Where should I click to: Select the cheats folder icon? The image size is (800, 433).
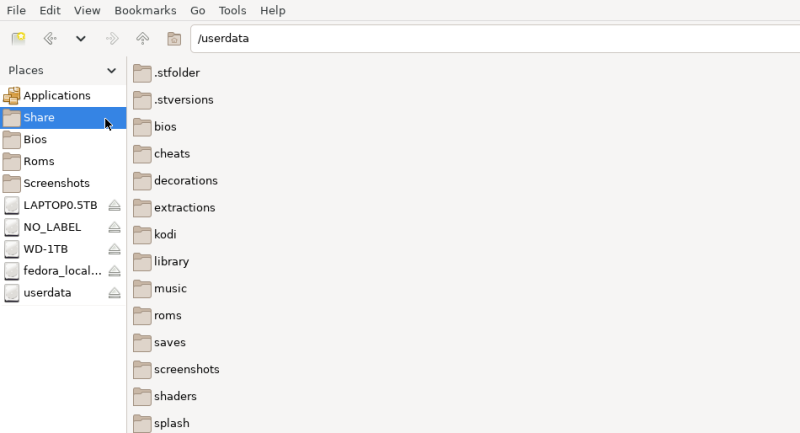(x=142, y=154)
